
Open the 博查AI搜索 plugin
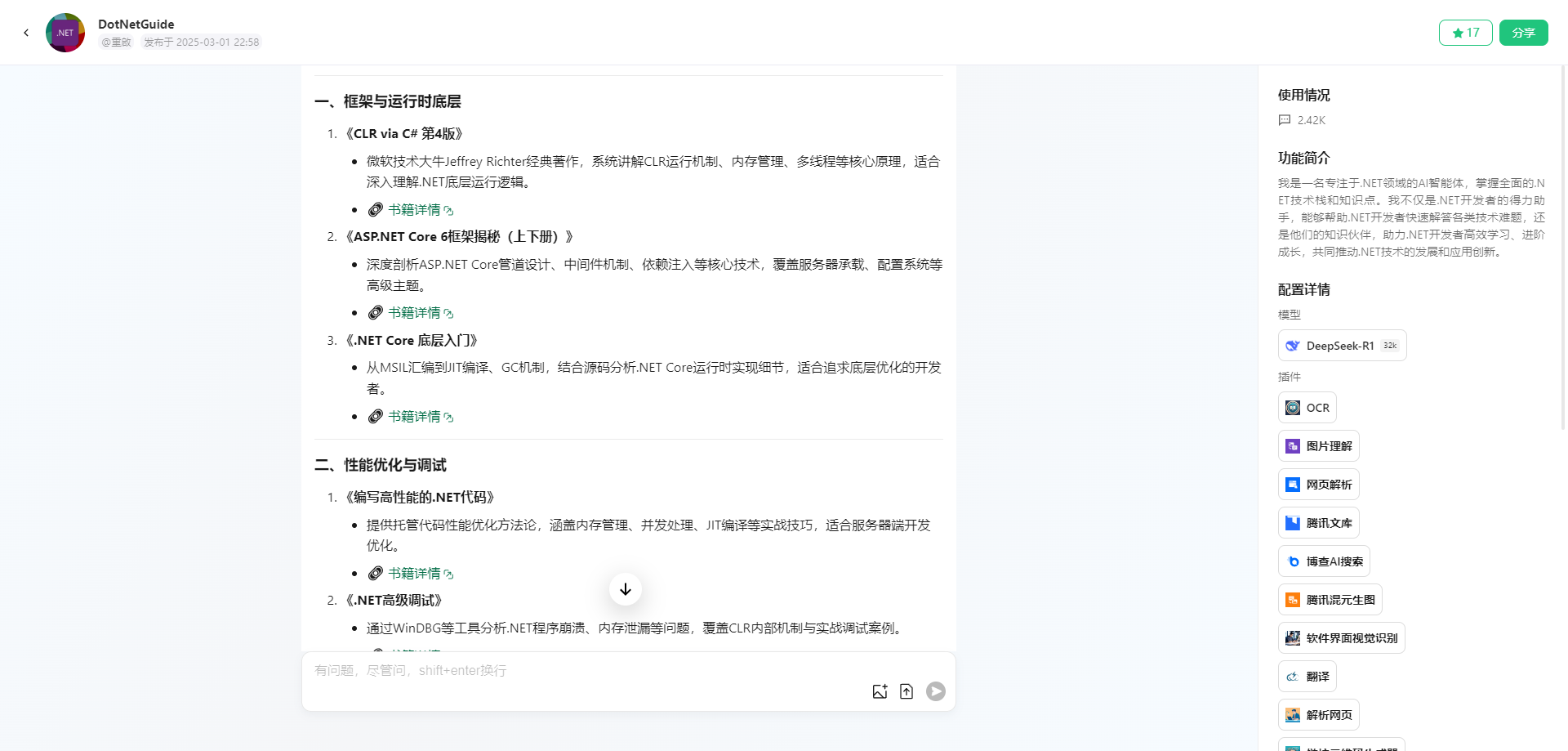[x=1324, y=561]
